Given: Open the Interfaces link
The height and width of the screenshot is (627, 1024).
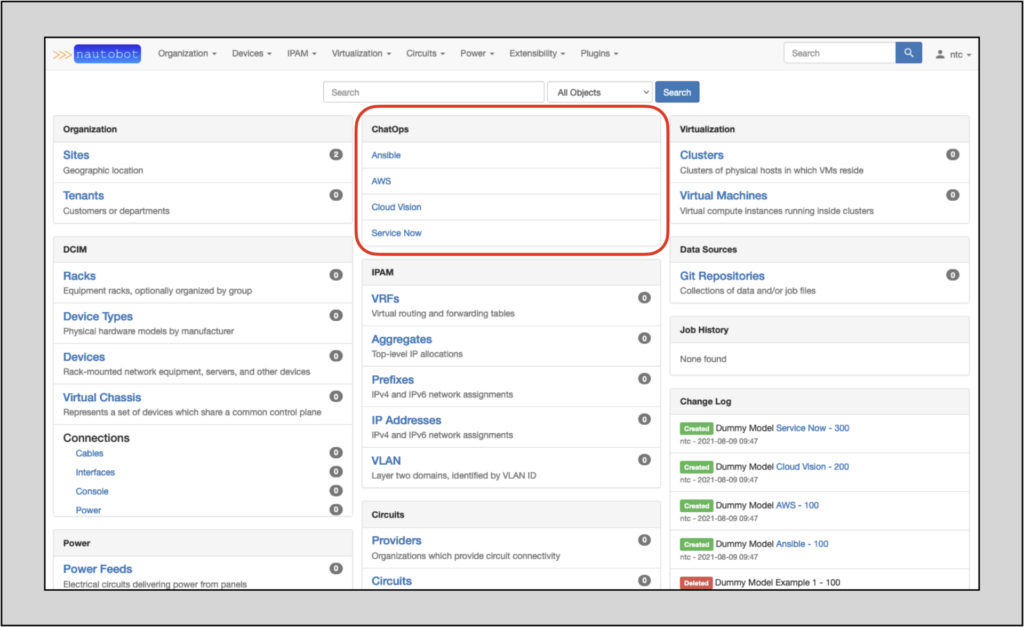Looking at the screenshot, I should [95, 472].
